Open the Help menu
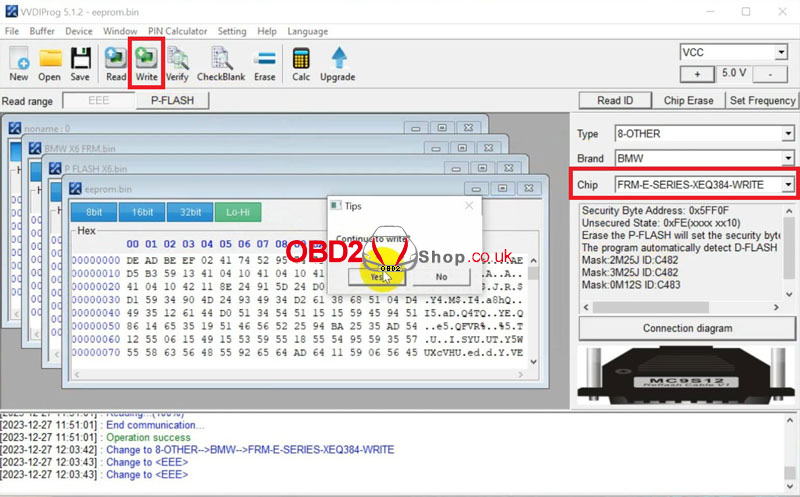 [267, 31]
